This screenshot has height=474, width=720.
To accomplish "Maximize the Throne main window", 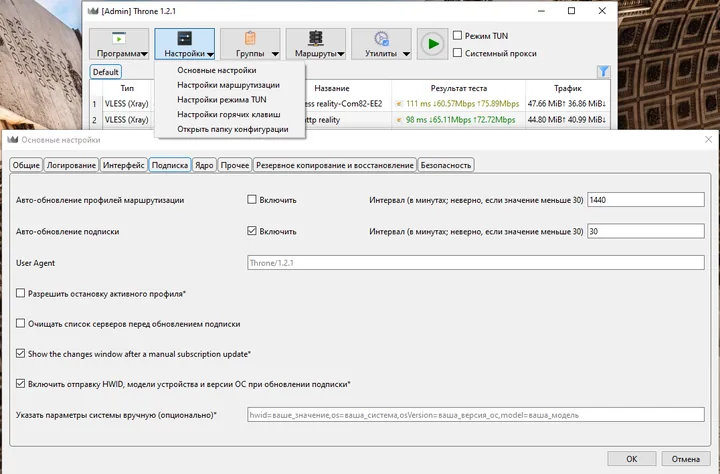I will pyautogui.click(x=571, y=11).
